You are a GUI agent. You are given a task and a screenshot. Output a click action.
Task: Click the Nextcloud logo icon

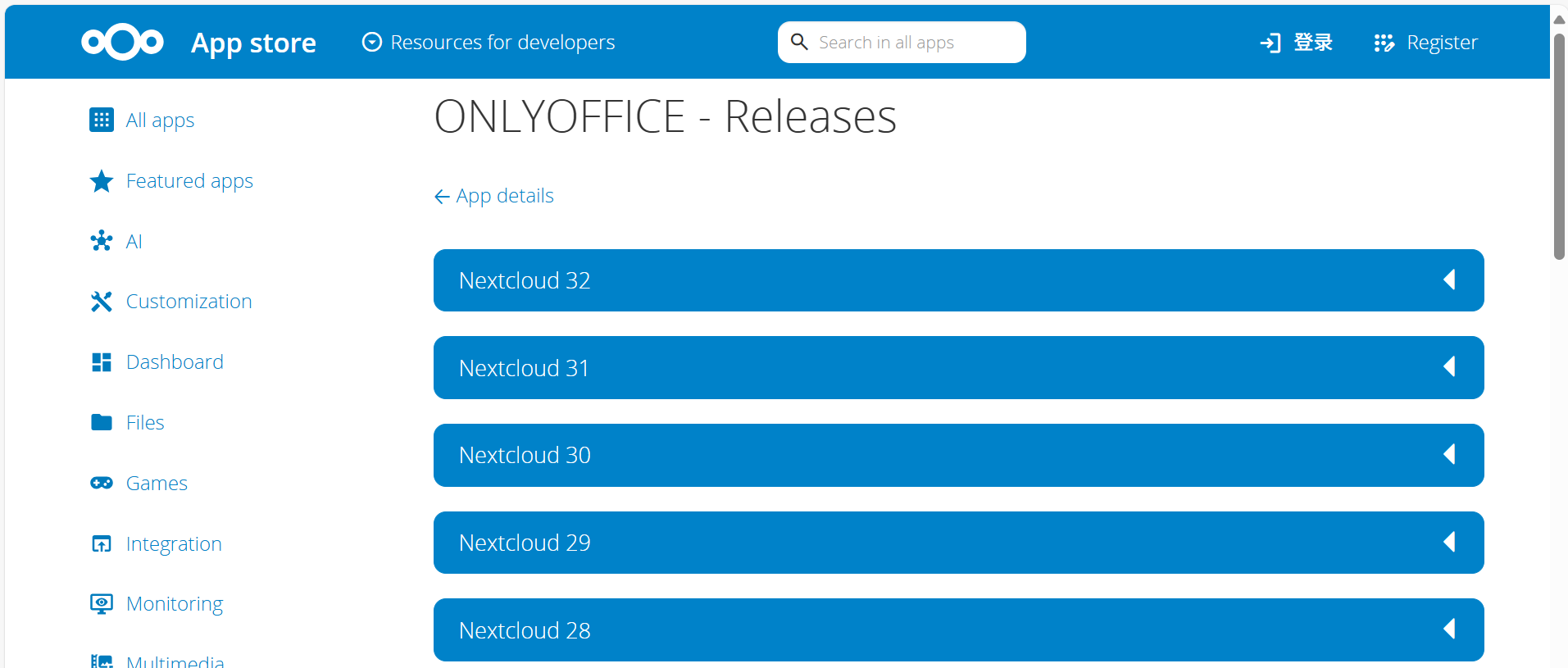pyautogui.click(x=122, y=42)
